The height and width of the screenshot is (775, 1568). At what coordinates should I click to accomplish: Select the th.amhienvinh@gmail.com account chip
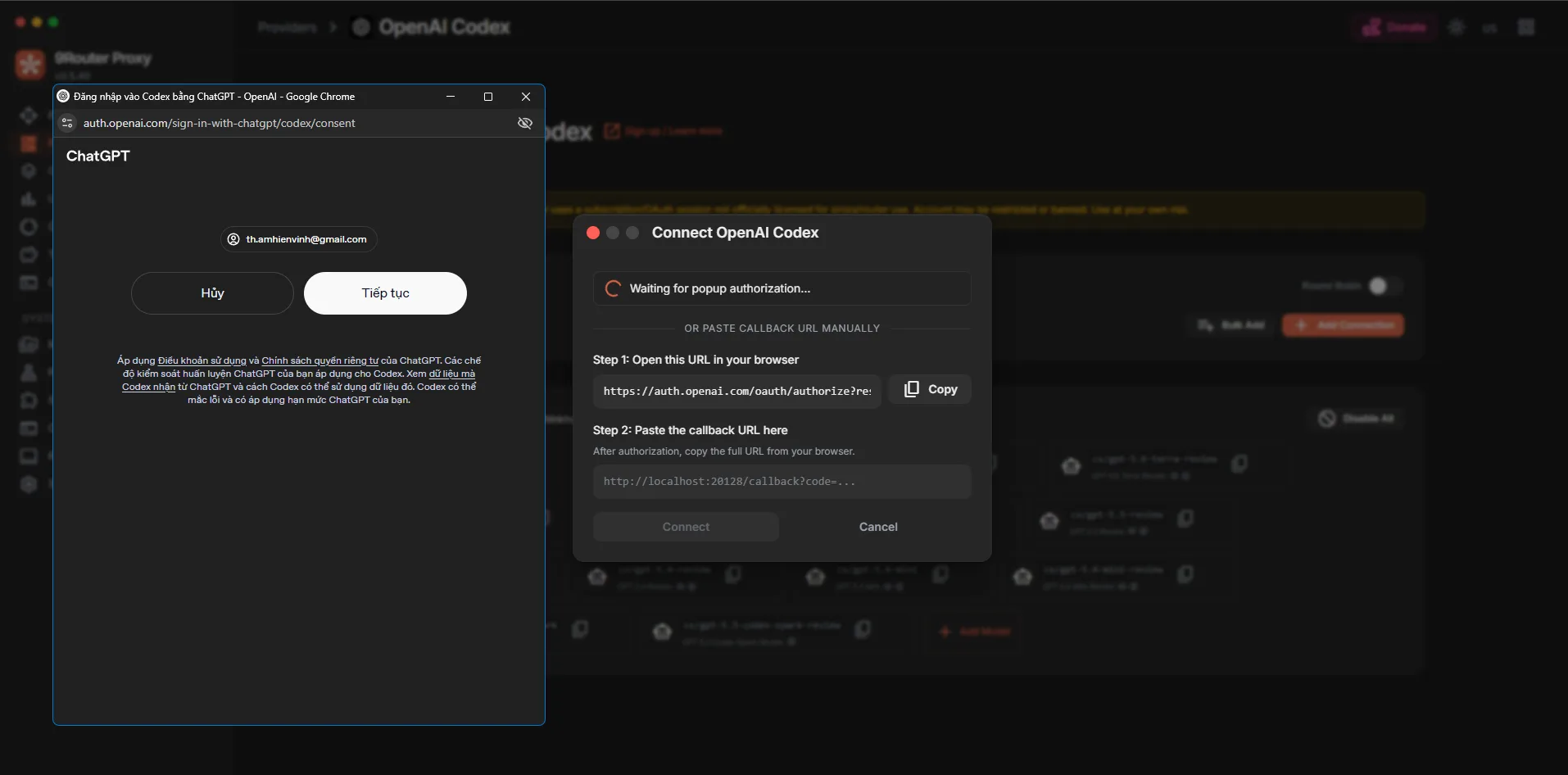tap(298, 239)
